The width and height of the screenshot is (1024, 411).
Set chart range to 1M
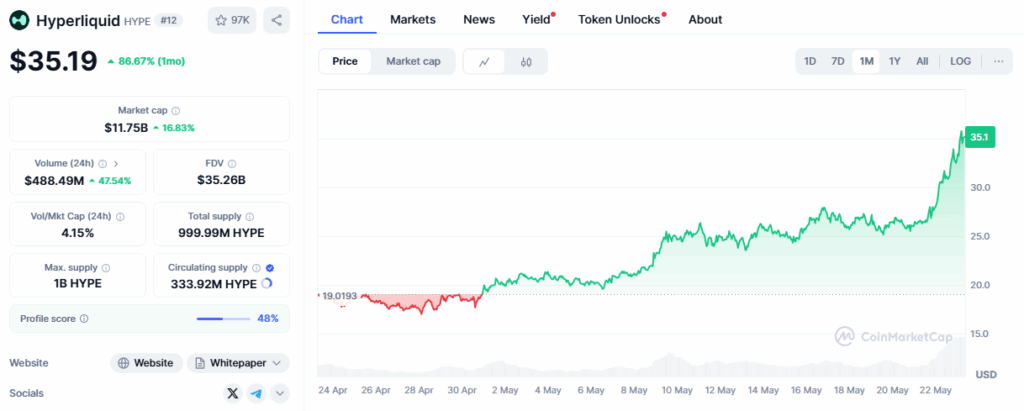(866, 61)
